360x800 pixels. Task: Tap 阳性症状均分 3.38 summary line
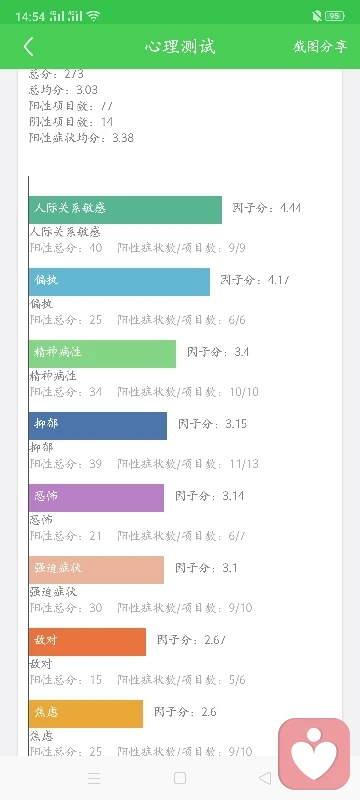(82, 138)
